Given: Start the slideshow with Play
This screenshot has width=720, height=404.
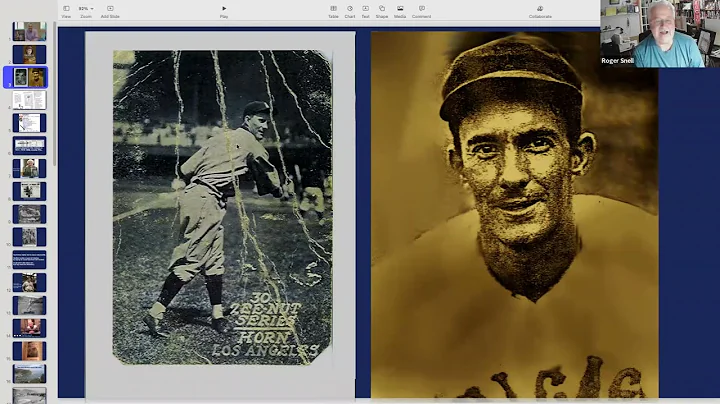Looking at the screenshot, I should [x=224, y=11].
